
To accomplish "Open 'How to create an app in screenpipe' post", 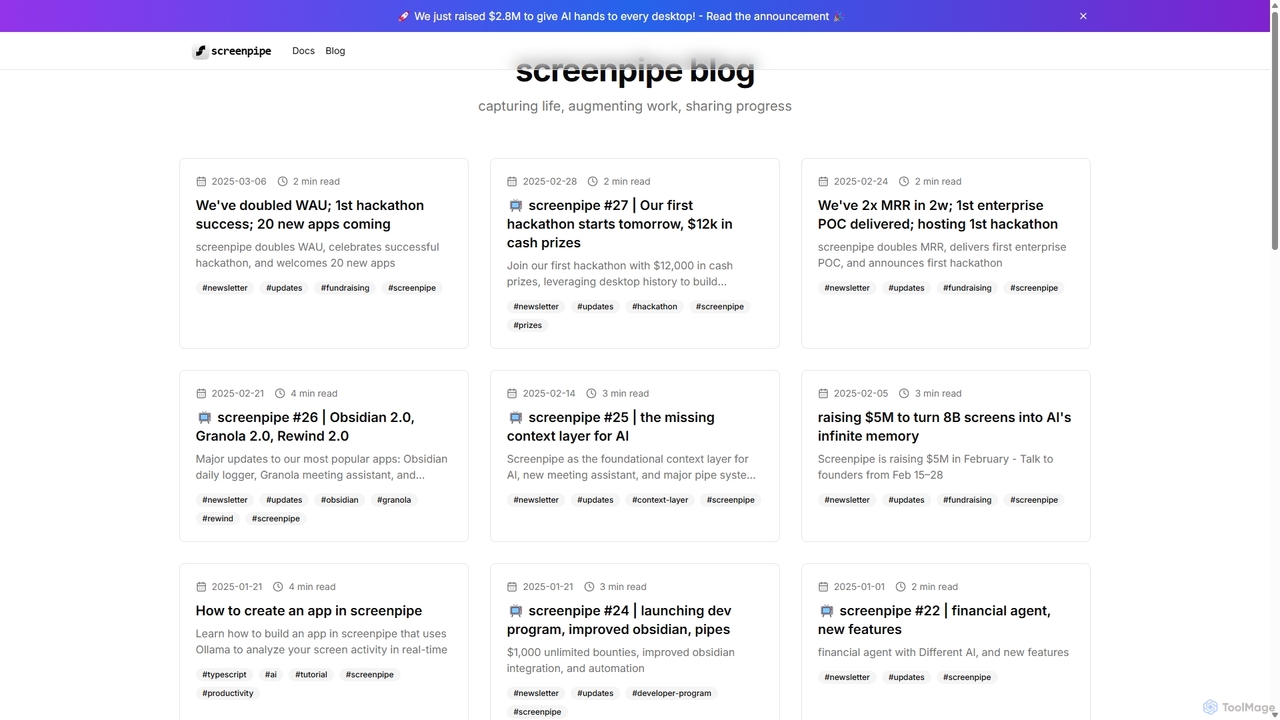I will 309,611.
